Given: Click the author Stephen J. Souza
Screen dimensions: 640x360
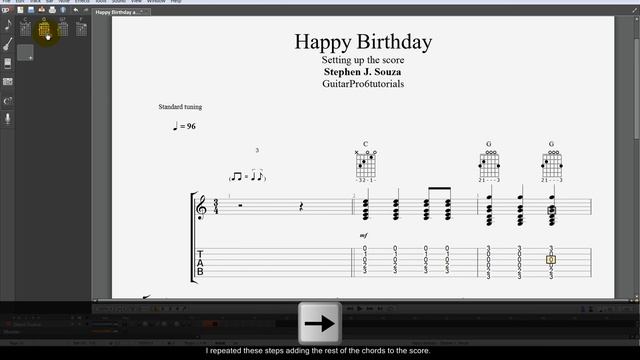Looking at the screenshot, I should (362, 72).
